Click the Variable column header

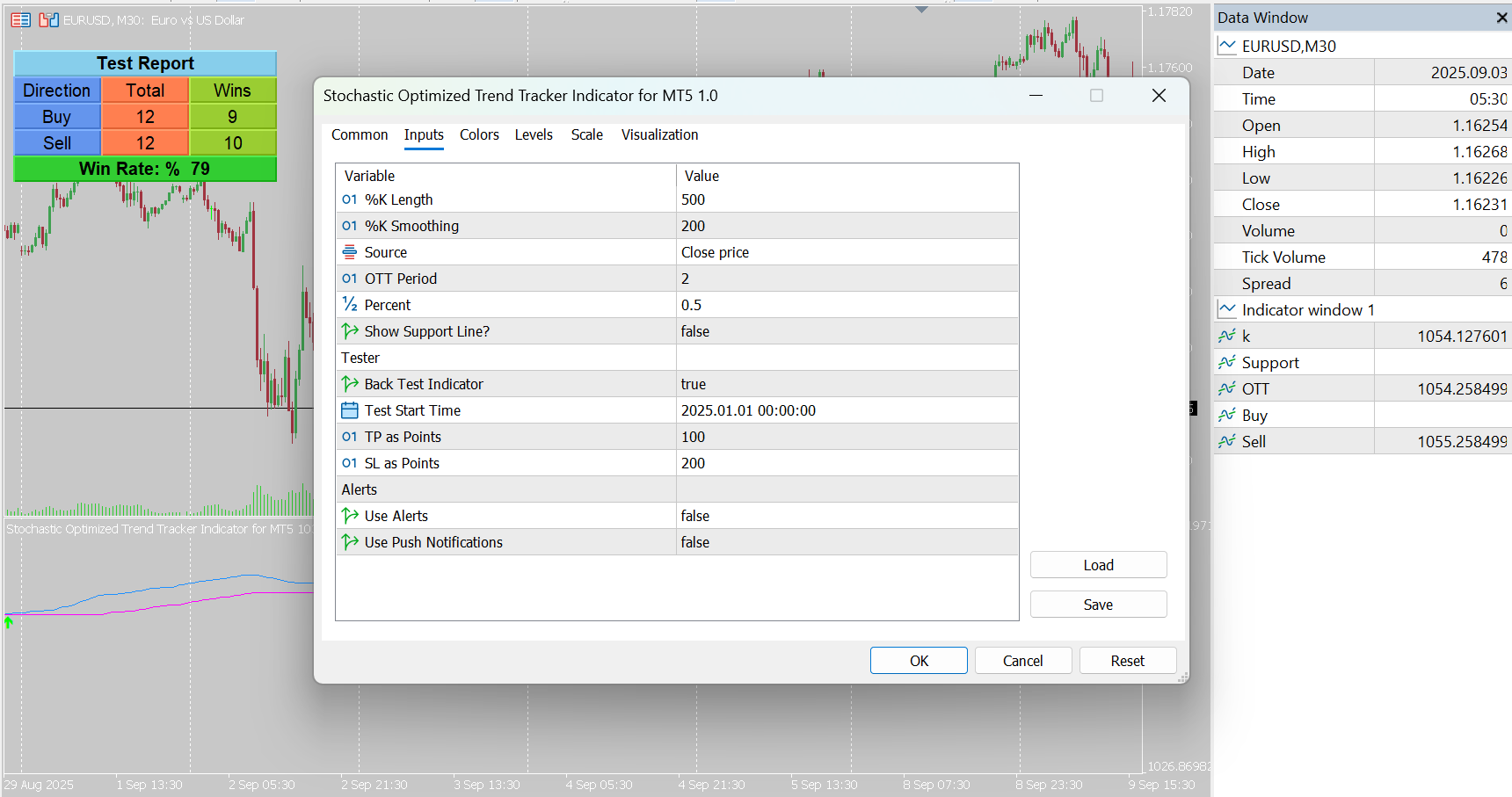[x=506, y=176]
